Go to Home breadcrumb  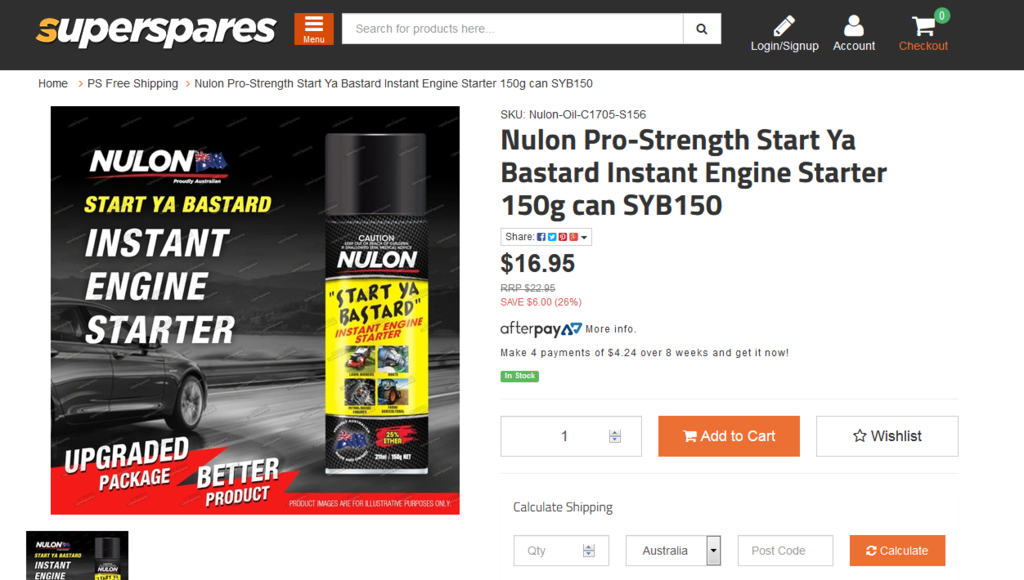pyautogui.click(x=53, y=84)
